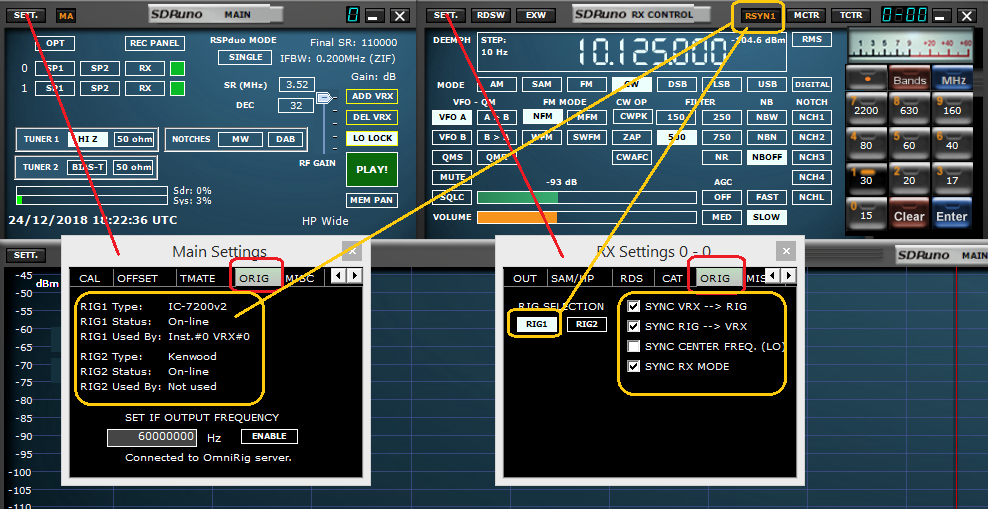Toggle SYNC RX MODE checkbox
Screen dimensions: 988x509
coord(634,366)
